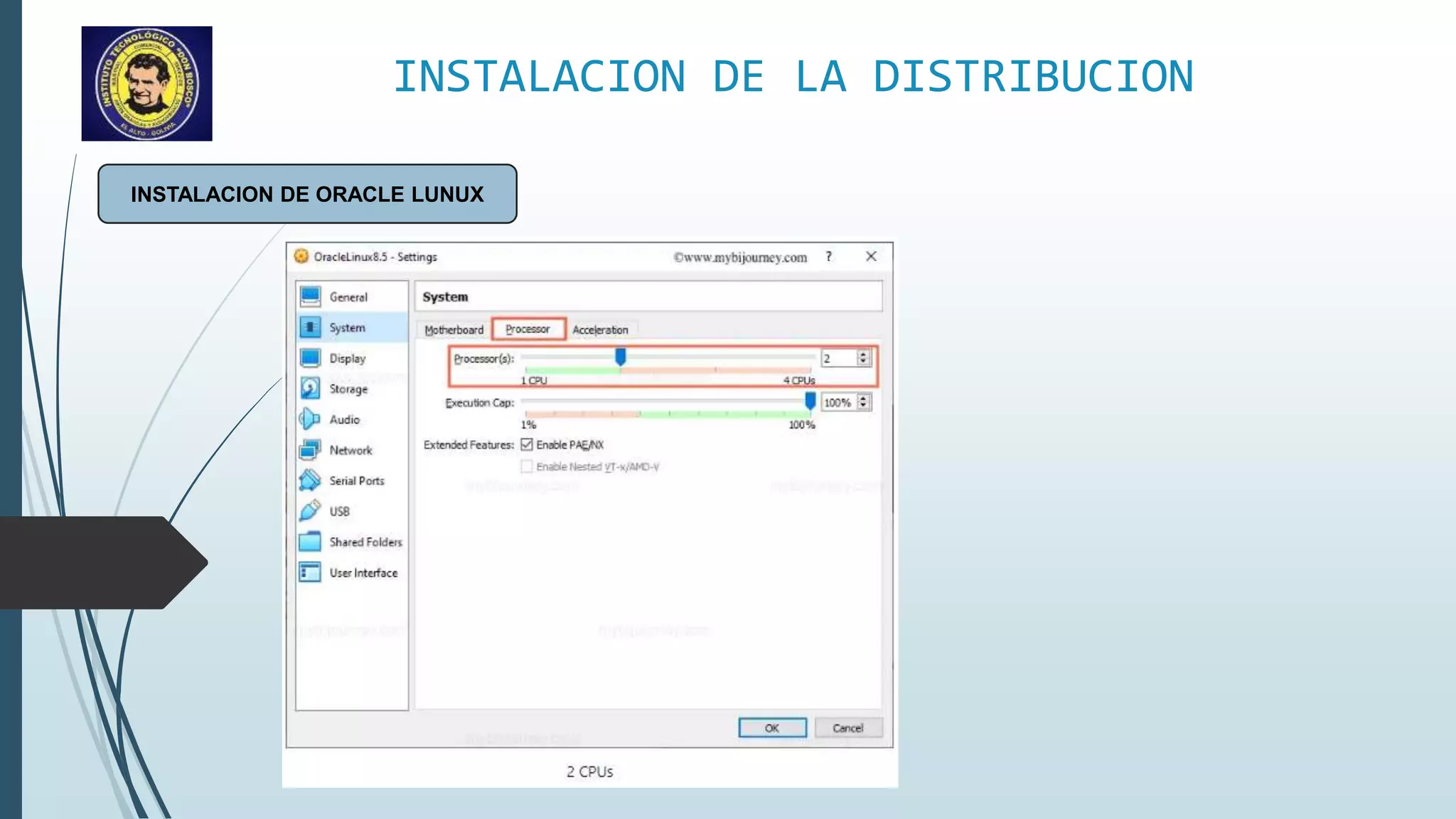The width and height of the screenshot is (1456, 819).
Task: Open the USB plug icon
Action: [311, 510]
